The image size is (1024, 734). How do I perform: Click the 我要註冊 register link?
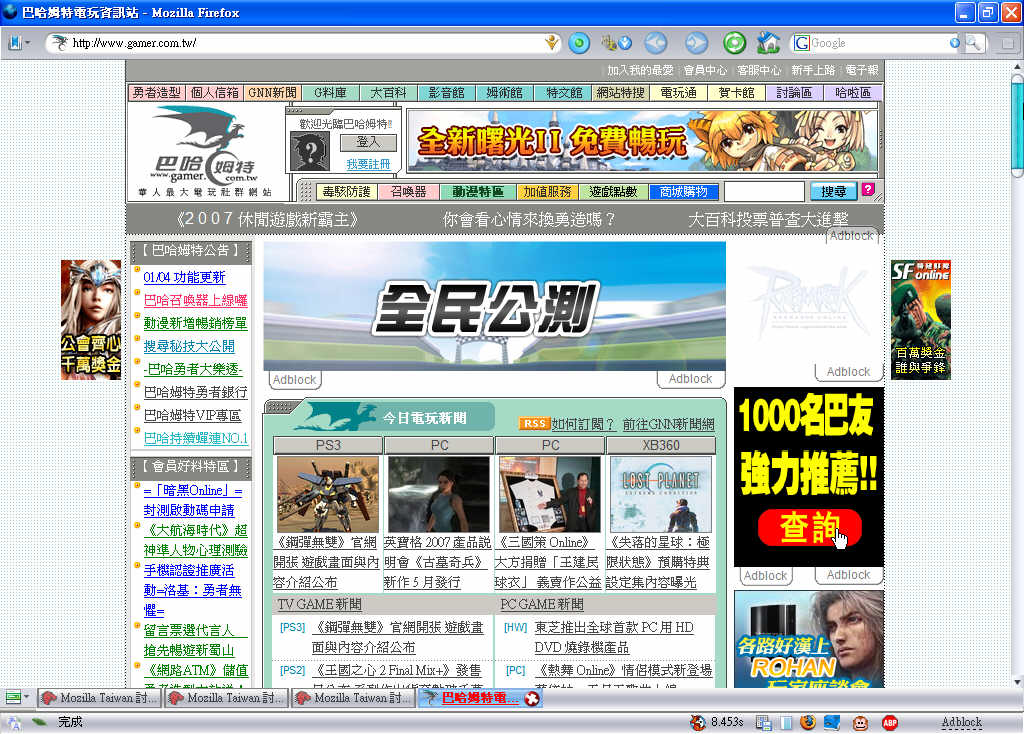click(368, 164)
